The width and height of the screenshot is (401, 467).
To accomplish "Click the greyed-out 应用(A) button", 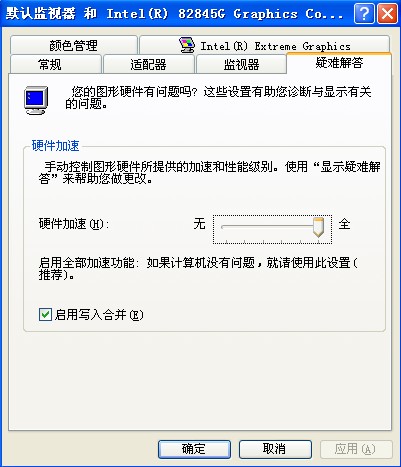I will point(356,449).
